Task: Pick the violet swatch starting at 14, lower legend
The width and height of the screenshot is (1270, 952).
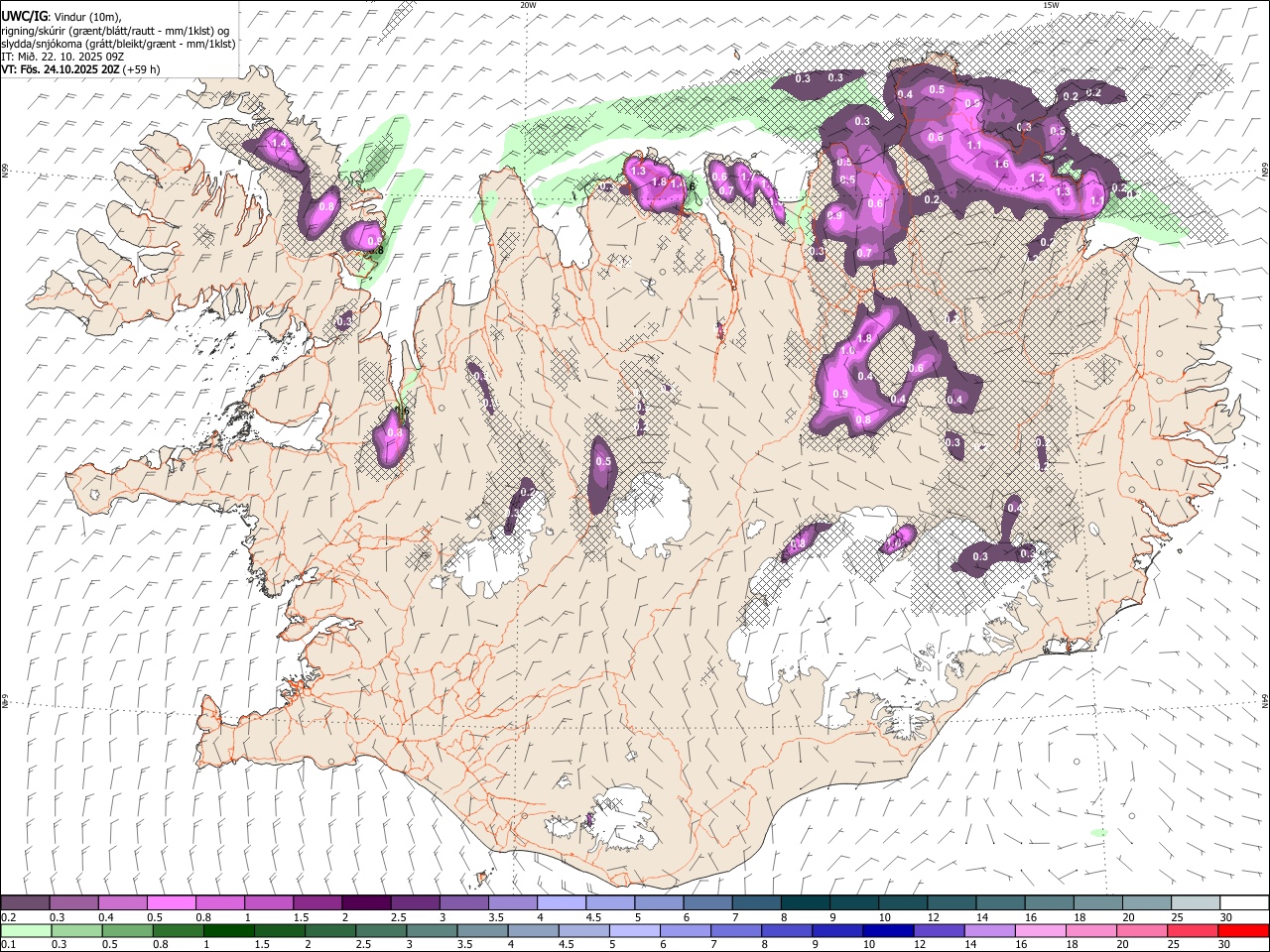Action: [989, 930]
